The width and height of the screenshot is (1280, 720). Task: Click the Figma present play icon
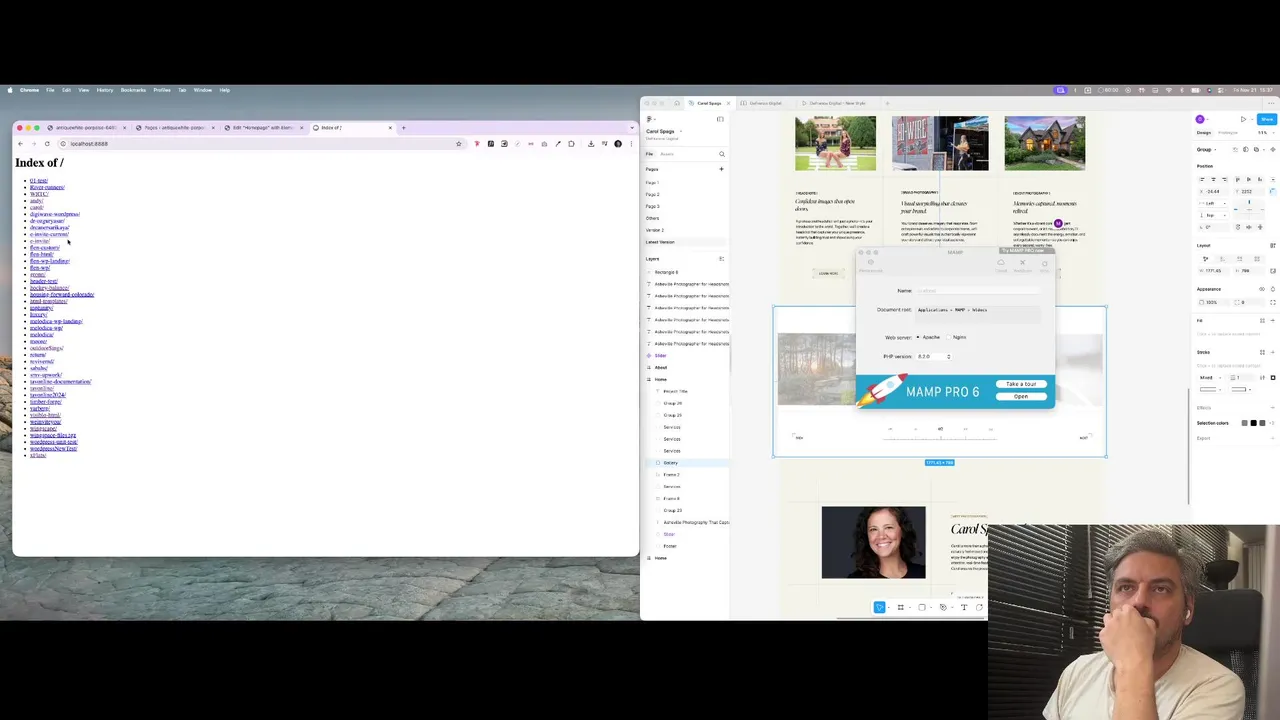pos(1243,119)
